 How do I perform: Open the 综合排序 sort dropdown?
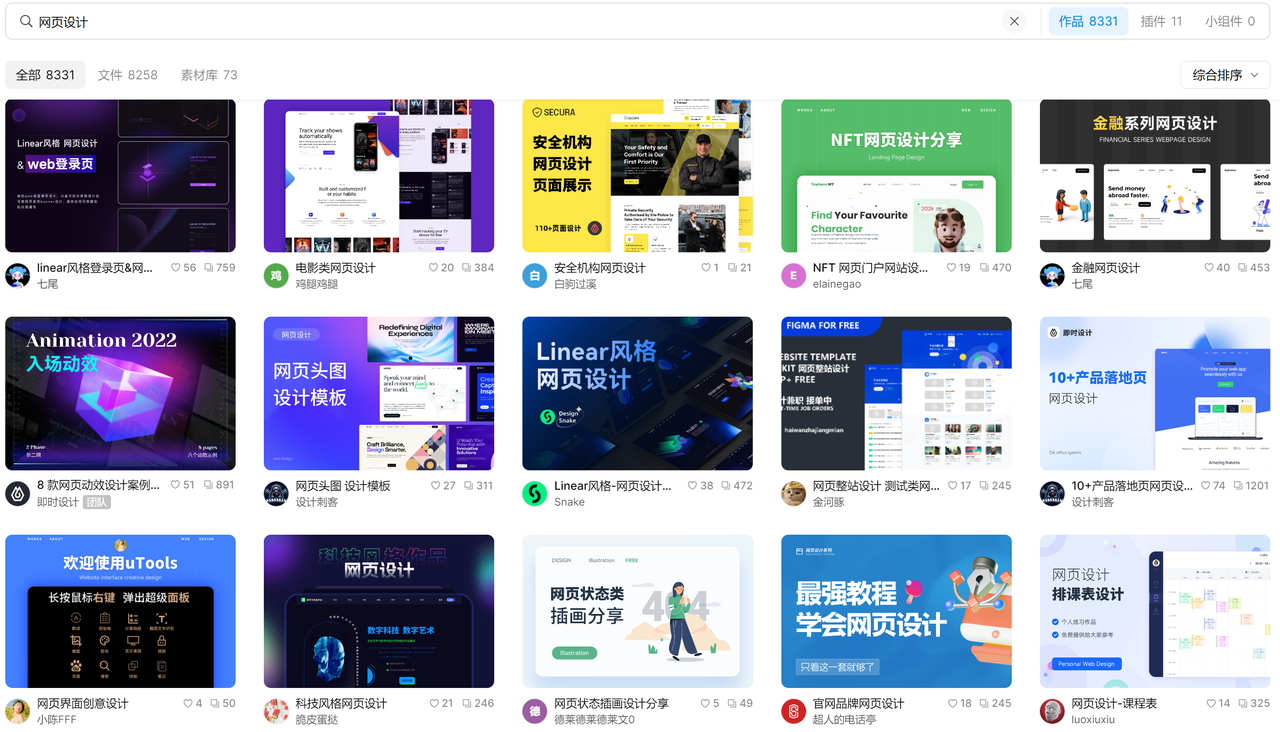click(1225, 75)
